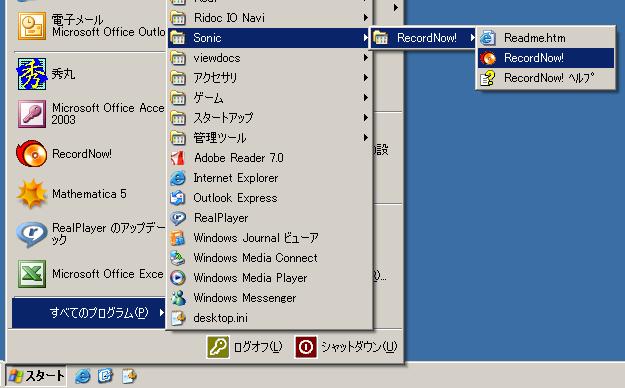Click シャットダウン(U) button text
The width and height of the screenshot is (625, 388).
[359, 347]
